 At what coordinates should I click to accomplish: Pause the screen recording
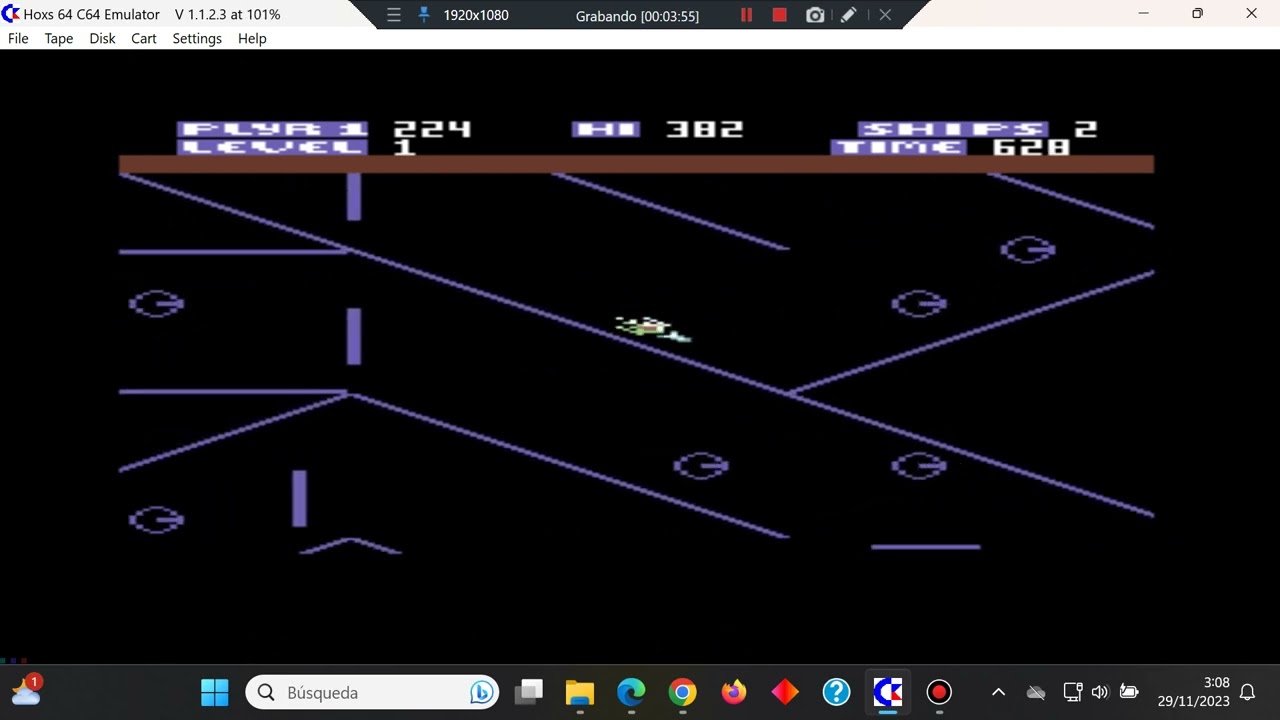(746, 15)
